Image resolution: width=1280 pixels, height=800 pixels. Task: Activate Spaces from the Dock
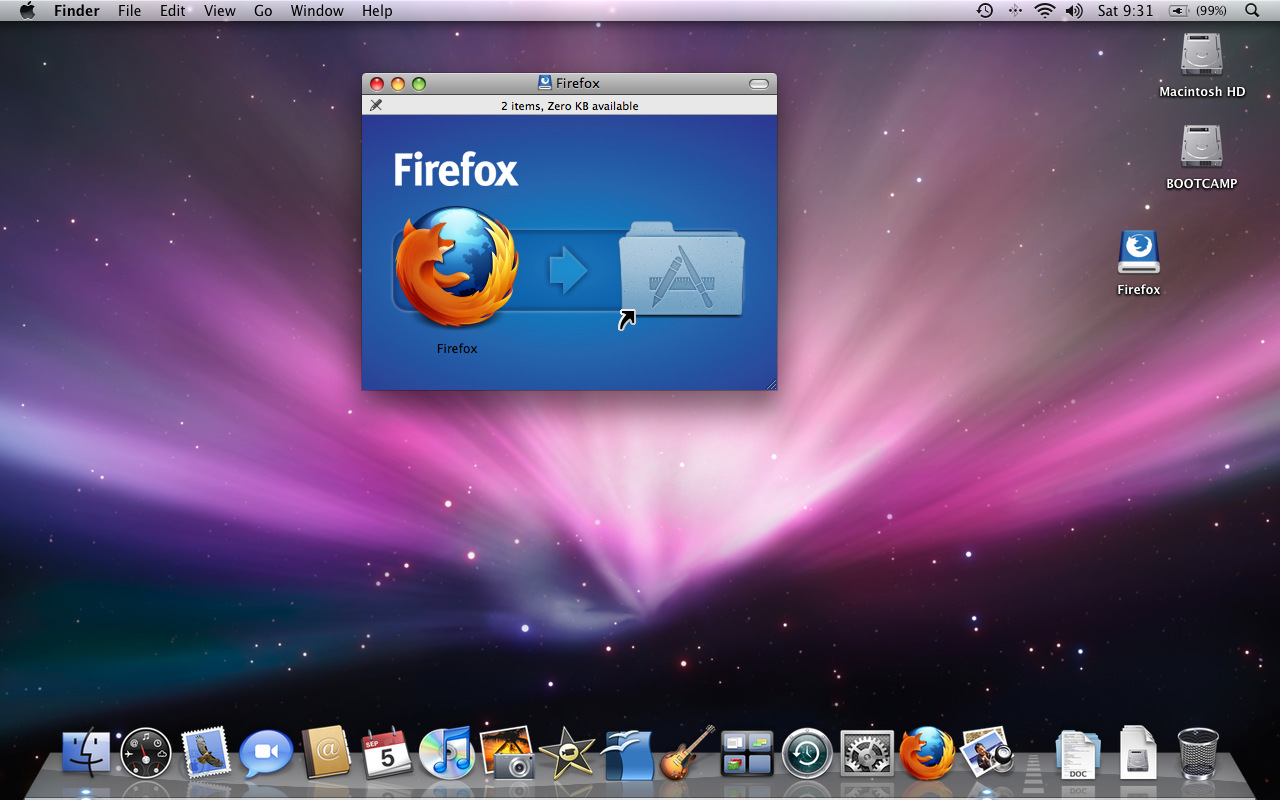click(x=747, y=752)
